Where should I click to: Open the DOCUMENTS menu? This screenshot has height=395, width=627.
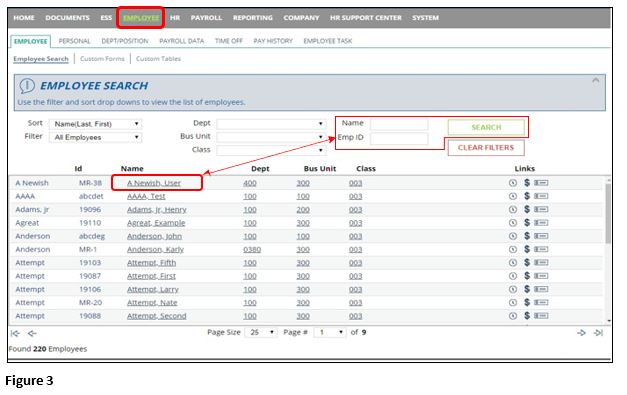click(67, 18)
